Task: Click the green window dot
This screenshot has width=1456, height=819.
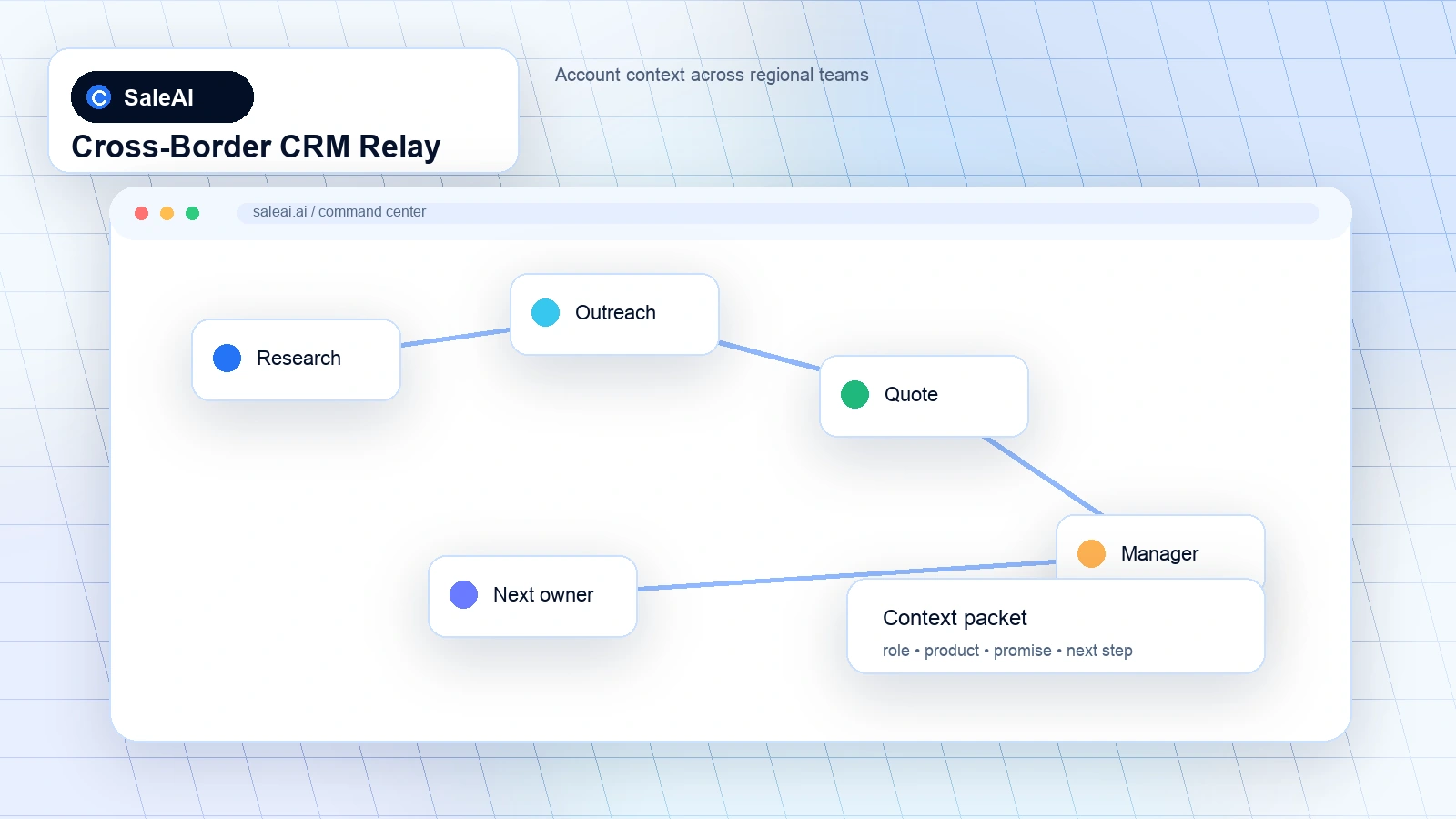Action: (192, 213)
